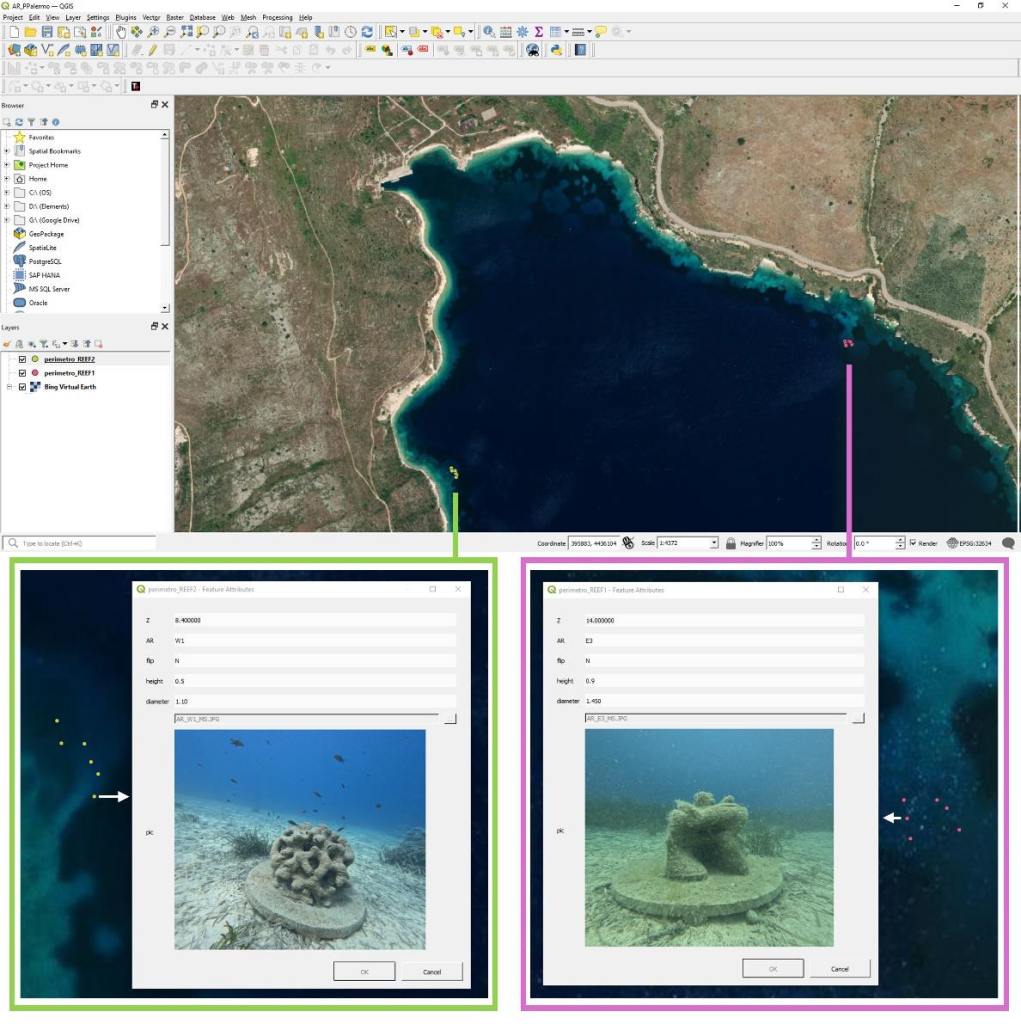The height and width of the screenshot is (1024, 1021).
Task: Open the Vector menu
Action: (151, 17)
